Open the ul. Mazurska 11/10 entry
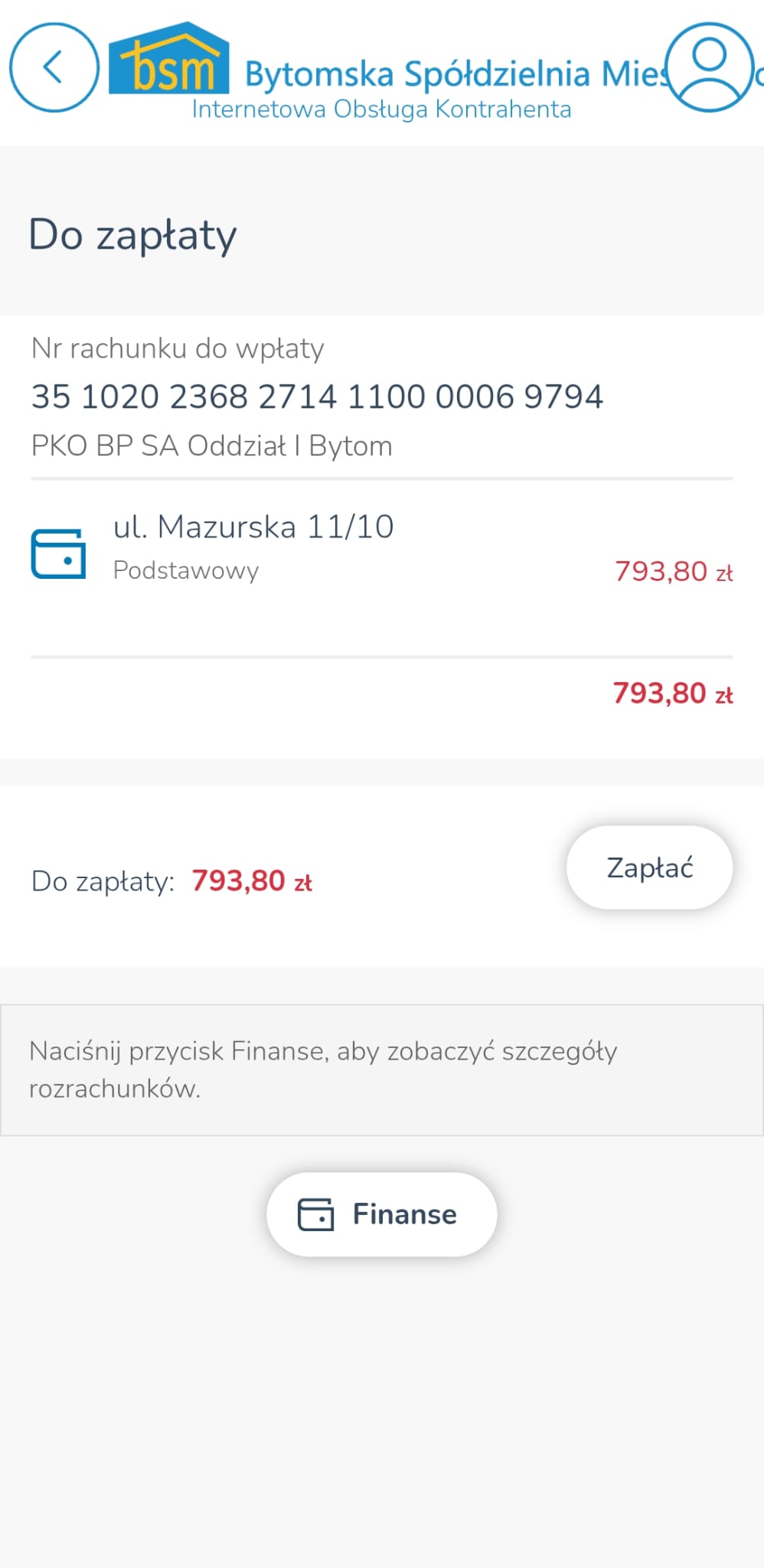This screenshot has width=764, height=1568. click(x=253, y=527)
